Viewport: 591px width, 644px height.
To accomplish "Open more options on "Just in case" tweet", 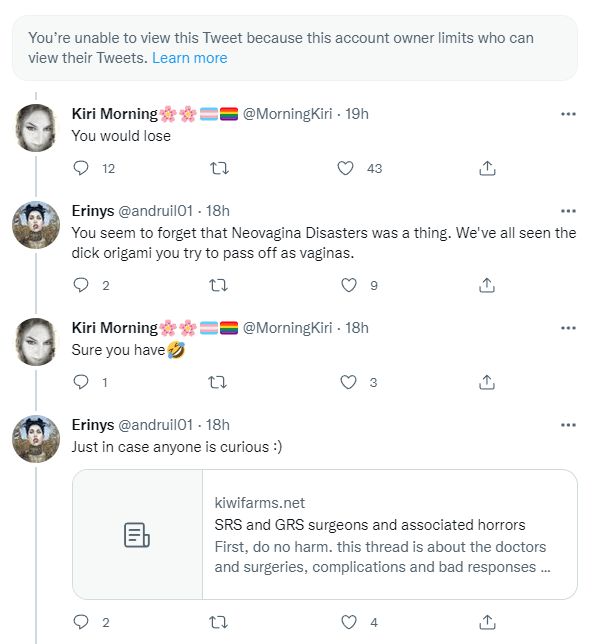I will (568, 425).
